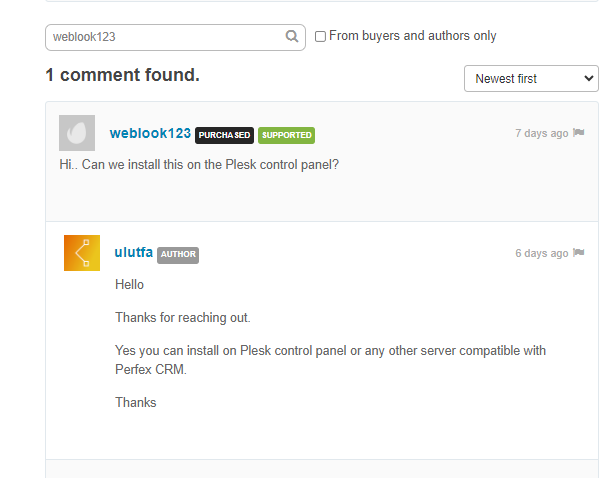Image resolution: width=610 pixels, height=478 pixels.
Task: Click the '1 comment found.' heading
Action: pos(123,75)
